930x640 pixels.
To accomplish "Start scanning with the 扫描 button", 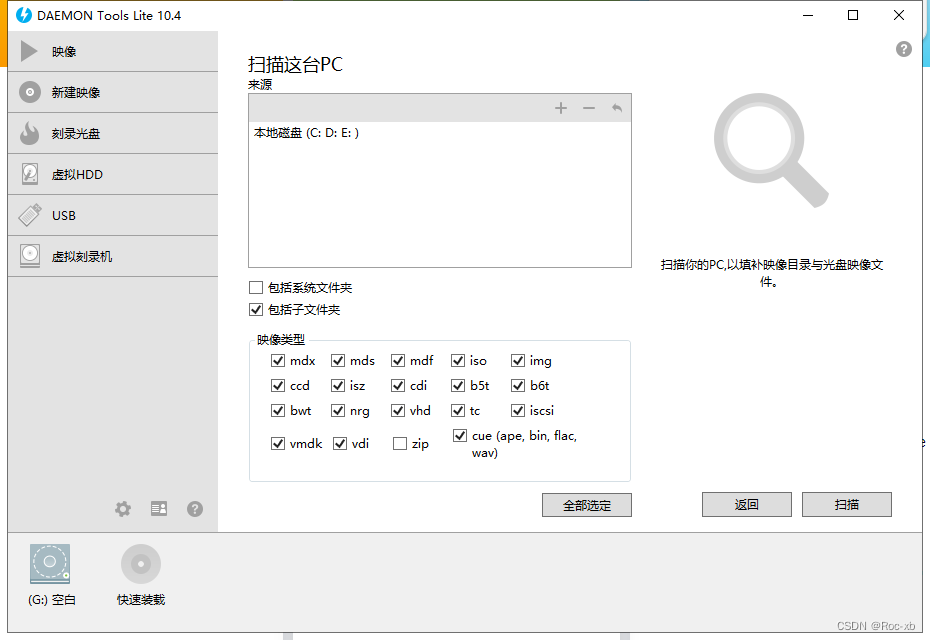I will pos(846,505).
